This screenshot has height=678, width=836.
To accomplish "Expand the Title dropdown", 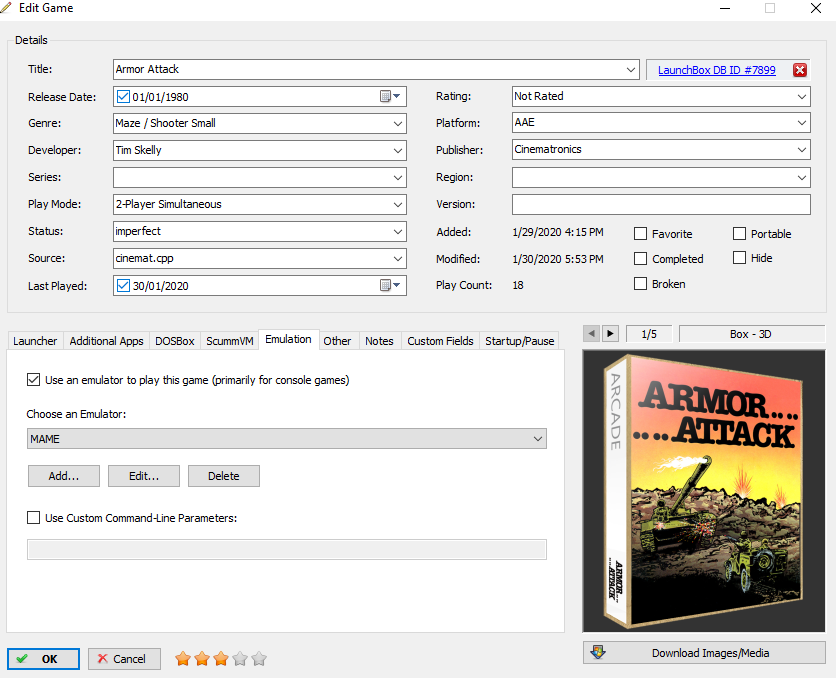I will [631, 70].
